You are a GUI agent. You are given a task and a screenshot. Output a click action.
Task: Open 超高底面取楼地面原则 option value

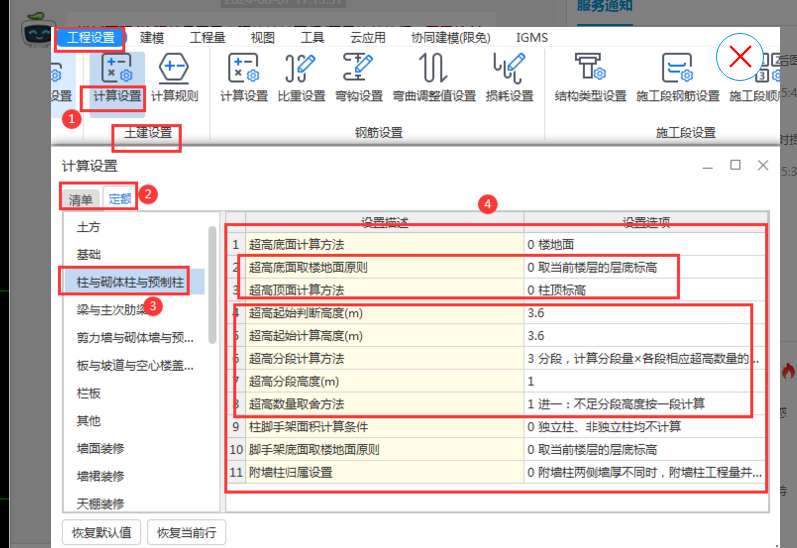(645, 267)
